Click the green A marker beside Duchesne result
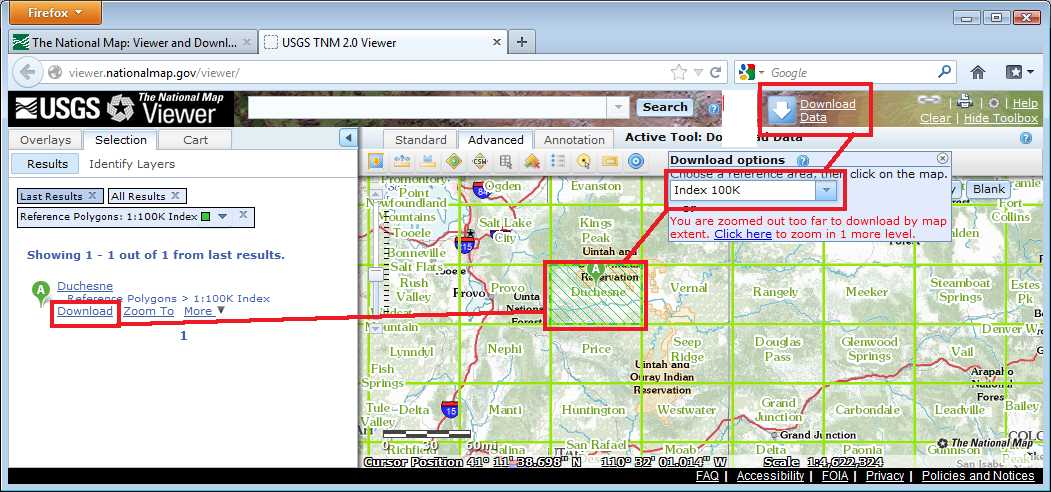The width and height of the screenshot is (1051, 492). pyautogui.click(x=41, y=290)
